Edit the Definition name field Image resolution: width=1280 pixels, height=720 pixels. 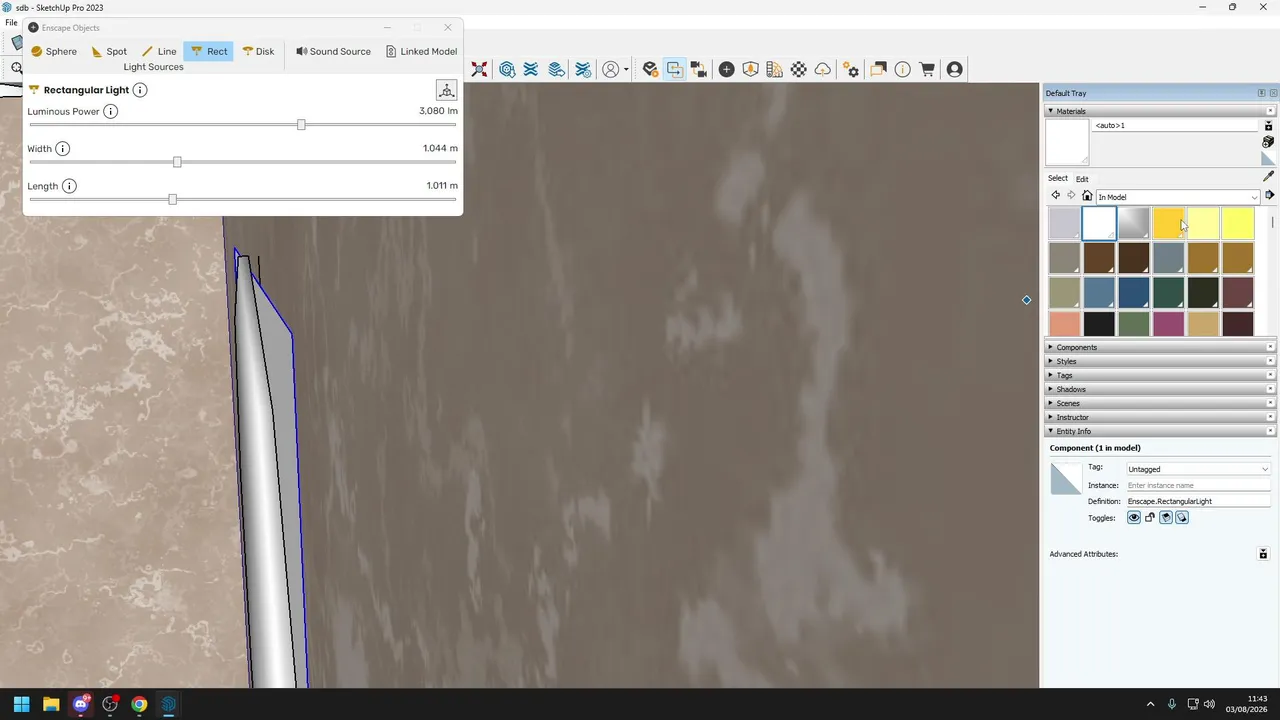(1198, 501)
